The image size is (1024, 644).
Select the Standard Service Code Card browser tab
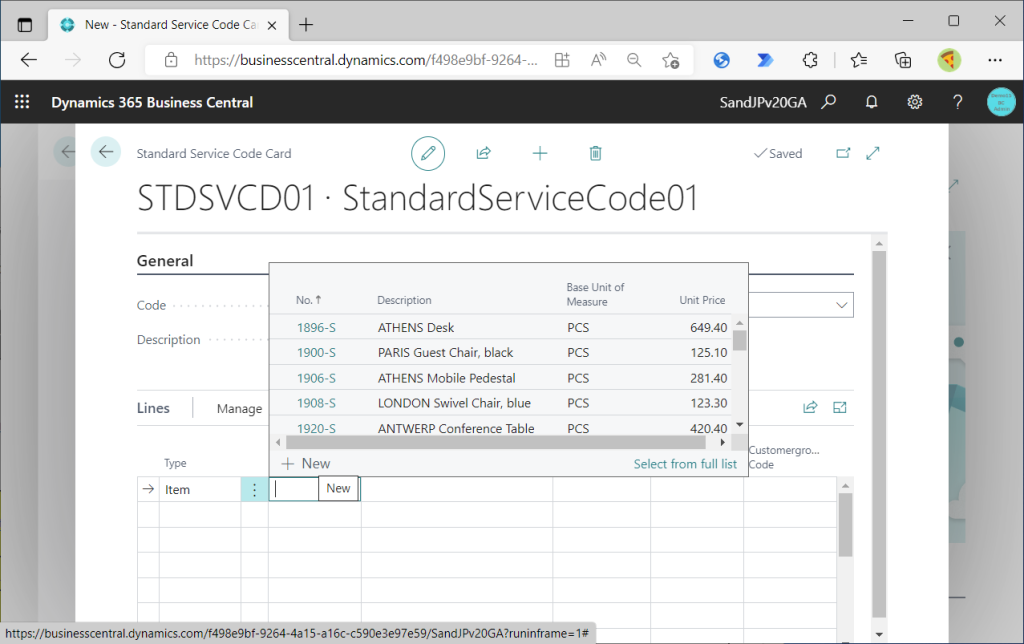[x=168, y=25]
